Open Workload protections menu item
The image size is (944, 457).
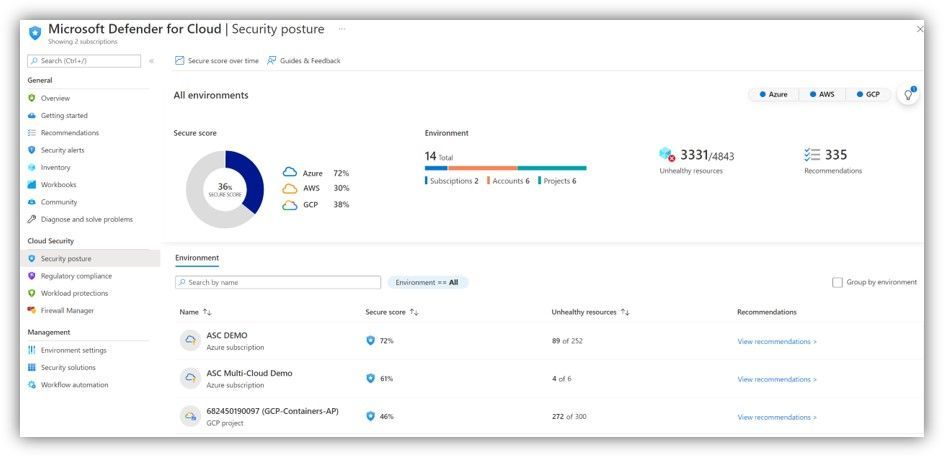(x=75, y=293)
